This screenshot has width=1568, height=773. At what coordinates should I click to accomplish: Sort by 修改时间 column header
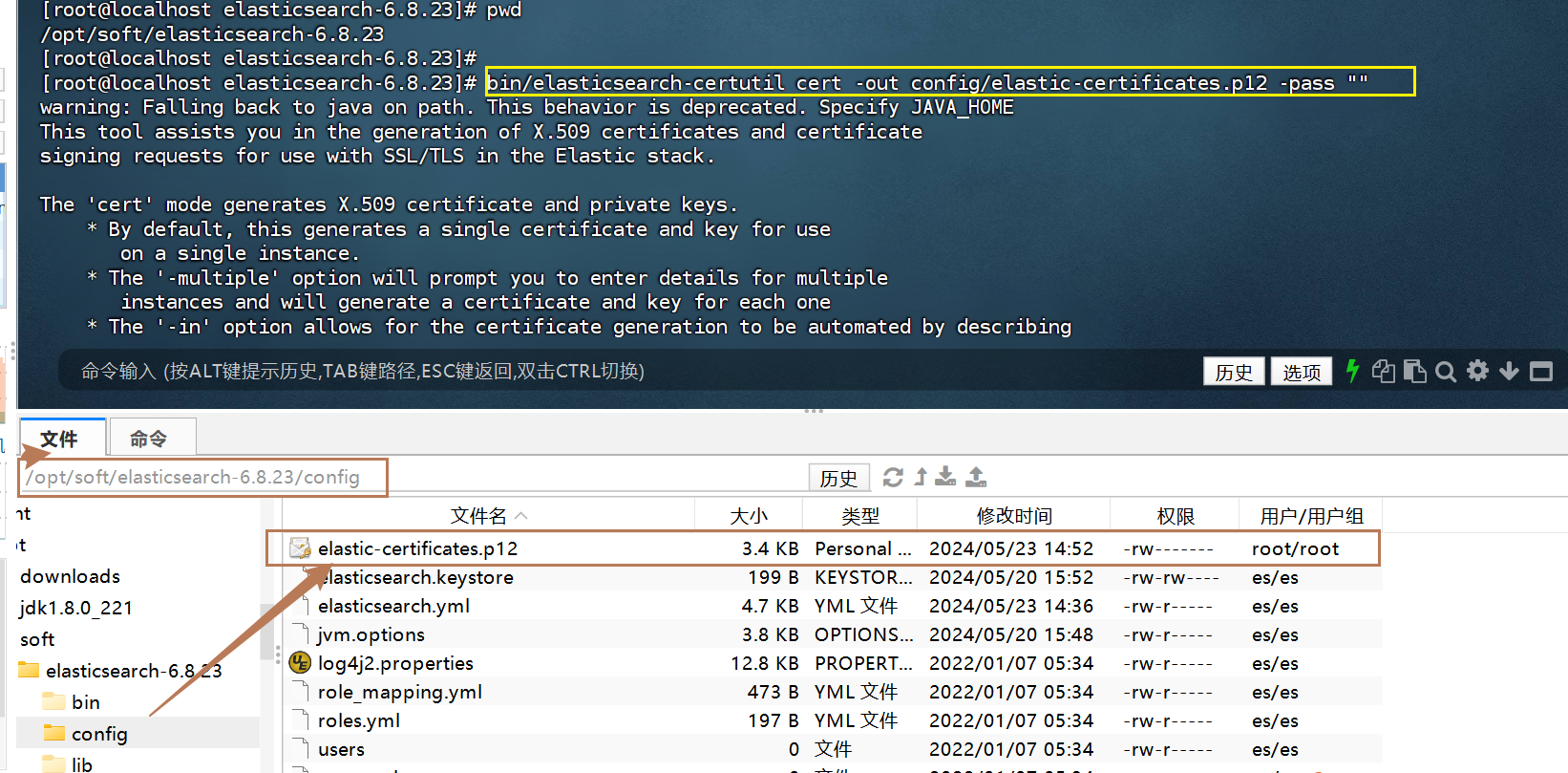click(1014, 516)
